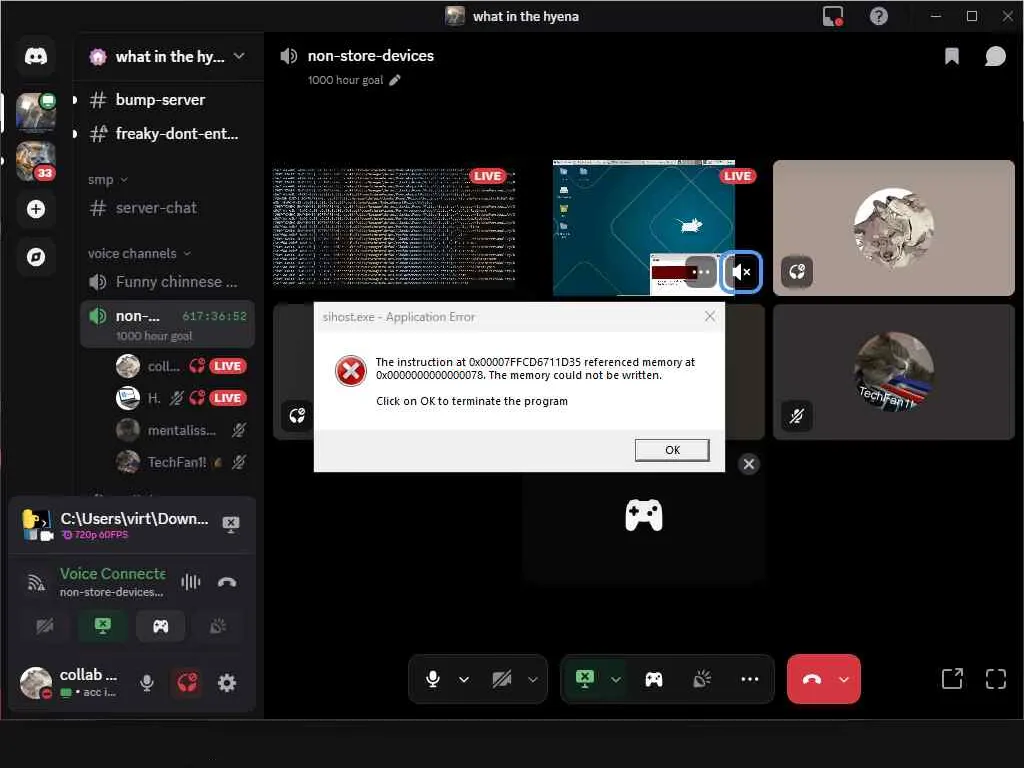Open server dropdown 'what in the hy...'
Viewport: 1024px width, 768px height.
point(168,57)
